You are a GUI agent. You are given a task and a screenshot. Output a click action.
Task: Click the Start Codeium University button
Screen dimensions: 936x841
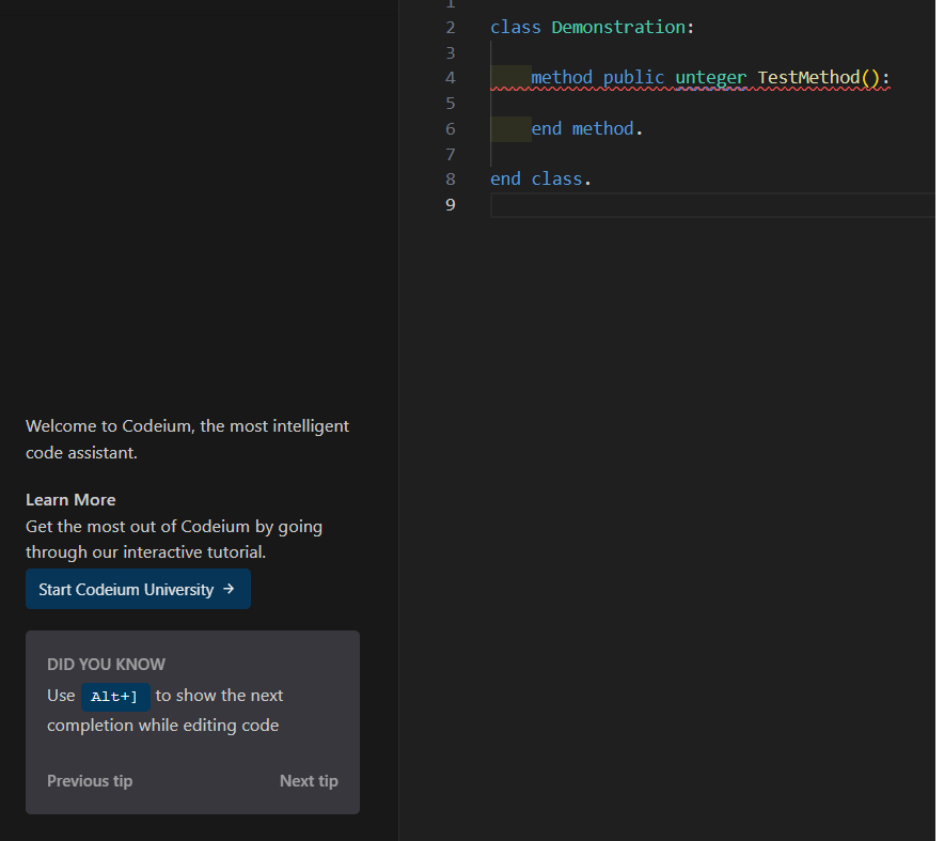pos(138,589)
